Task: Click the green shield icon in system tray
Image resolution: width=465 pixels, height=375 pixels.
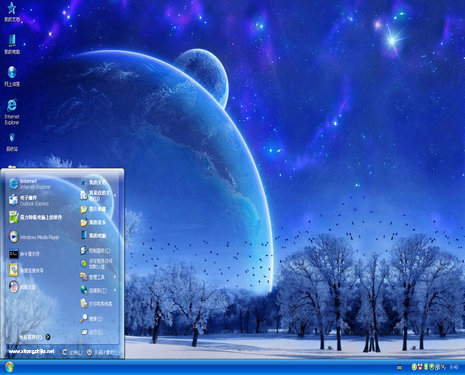Action: click(431, 367)
